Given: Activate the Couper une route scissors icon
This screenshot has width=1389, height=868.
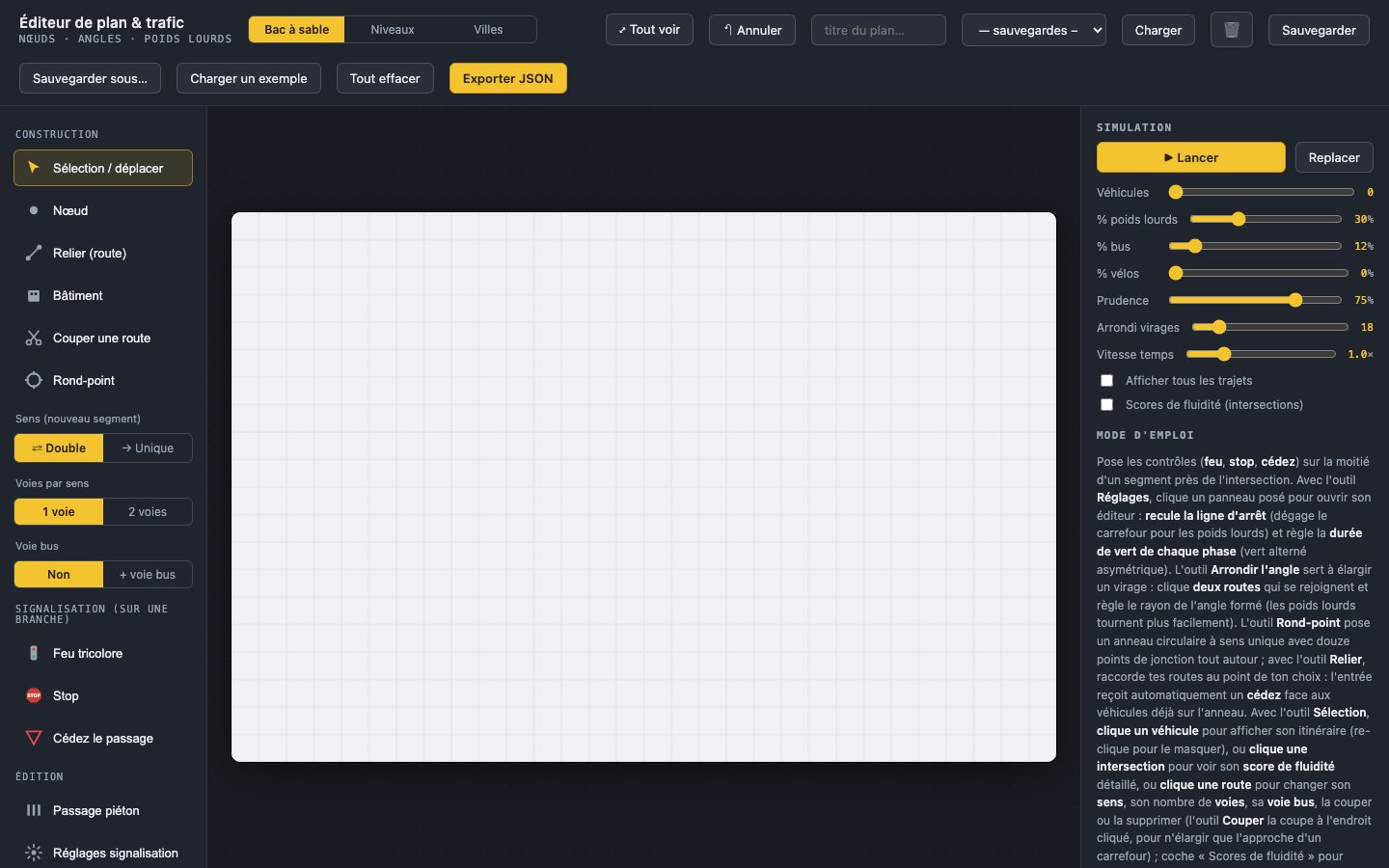Looking at the screenshot, I should (x=34, y=338).
